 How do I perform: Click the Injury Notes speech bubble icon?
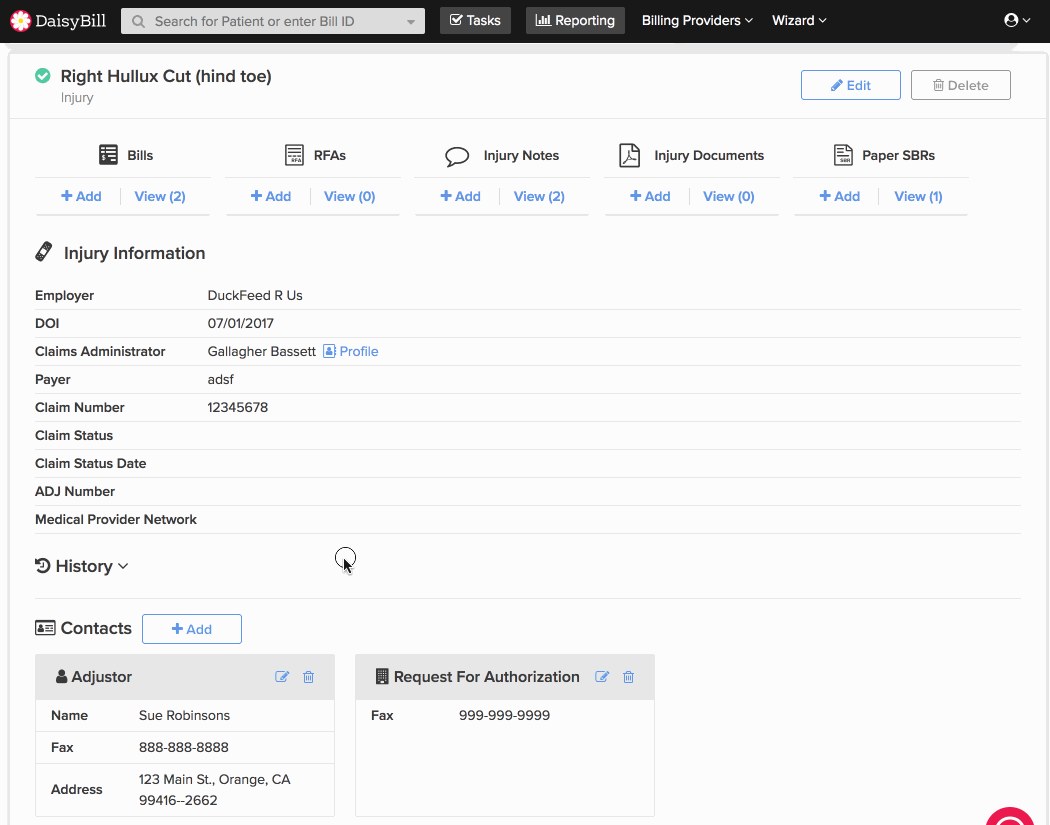pyautogui.click(x=457, y=156)
